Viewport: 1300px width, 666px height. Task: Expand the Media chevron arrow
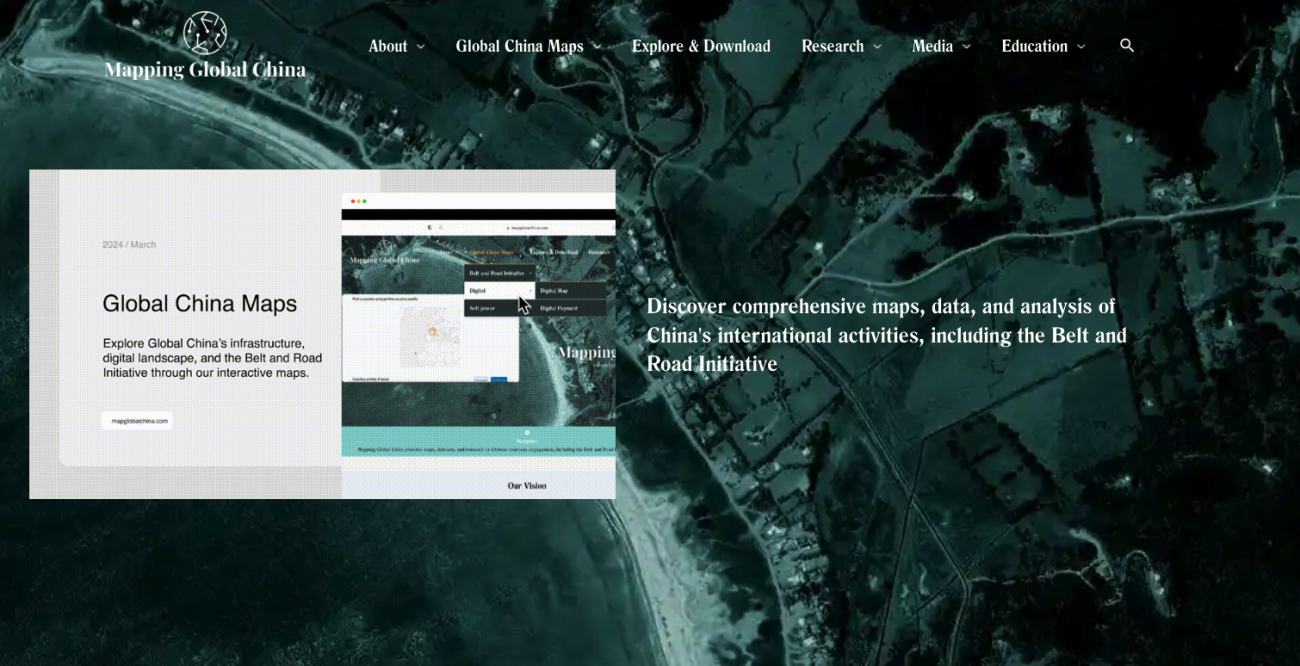(x=966, y=47)
